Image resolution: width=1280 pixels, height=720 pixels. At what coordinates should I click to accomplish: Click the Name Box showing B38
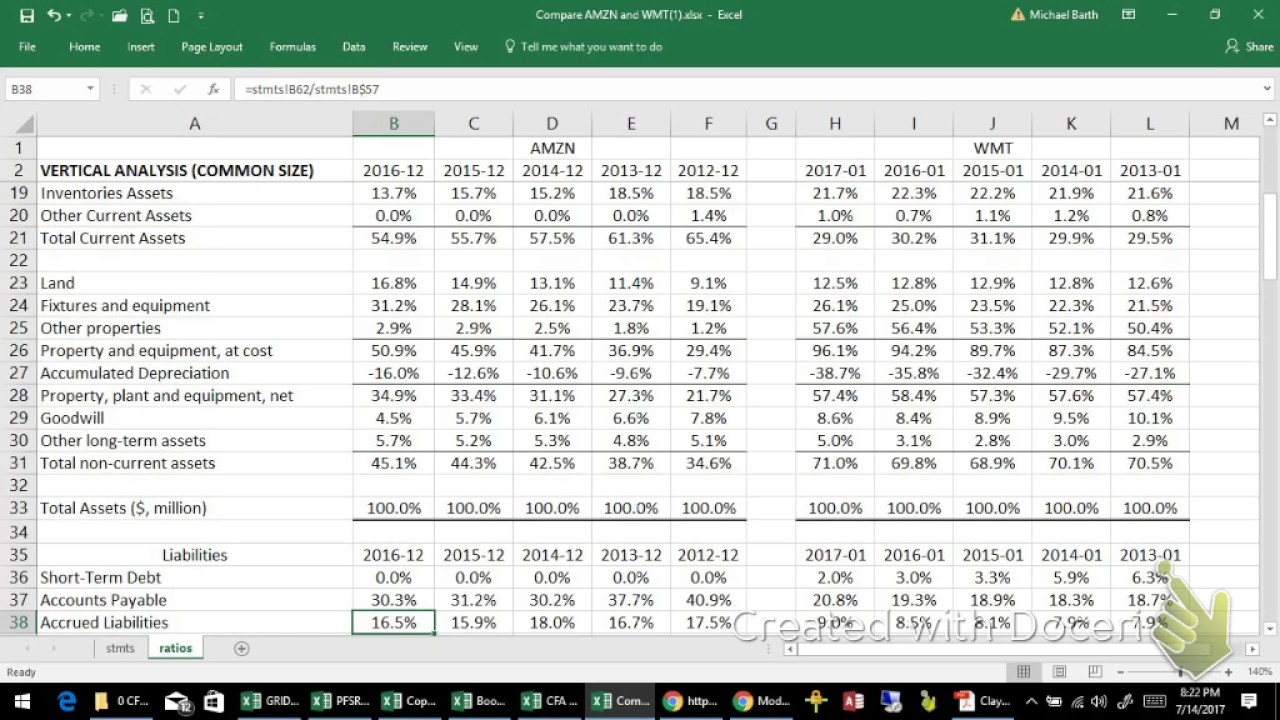[45, 89]
